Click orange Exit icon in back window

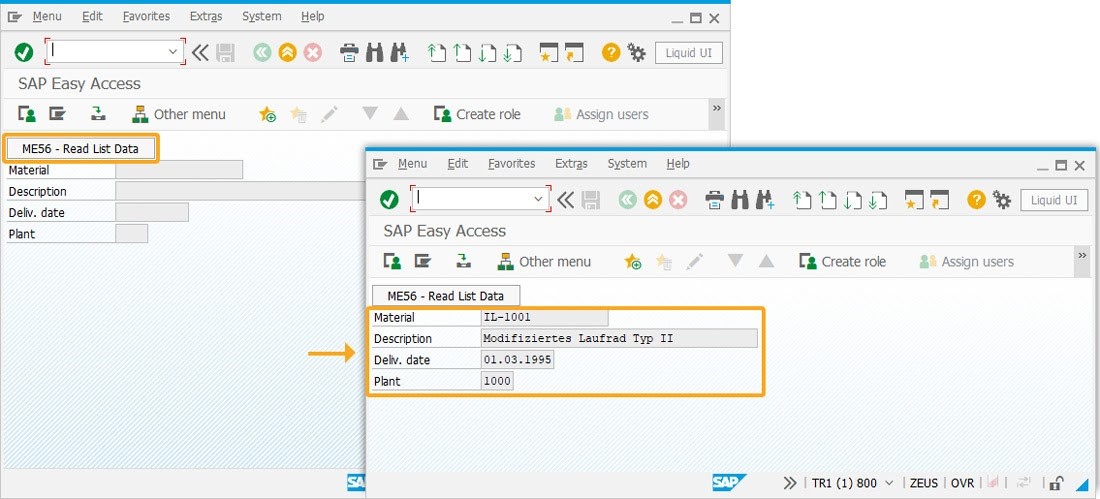287,53
